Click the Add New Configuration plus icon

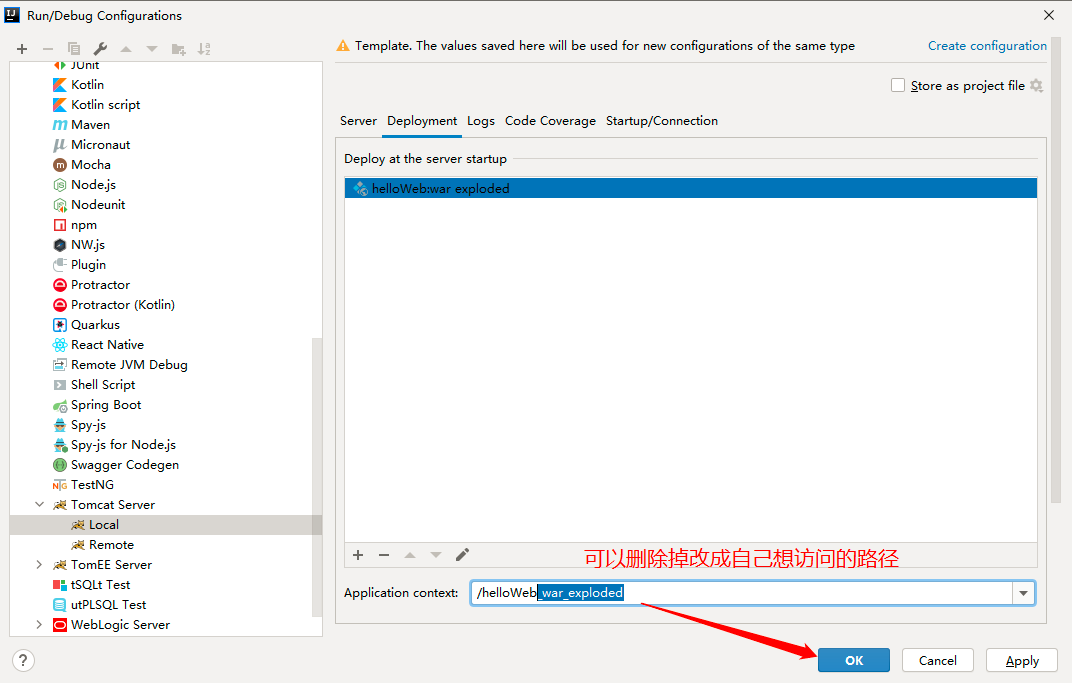pos(22,49)
